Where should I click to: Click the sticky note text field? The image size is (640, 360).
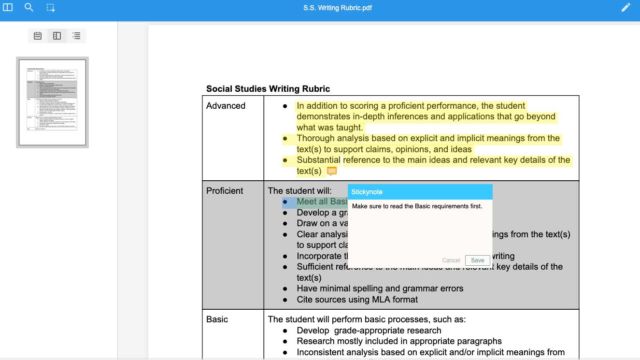point(420,227)
